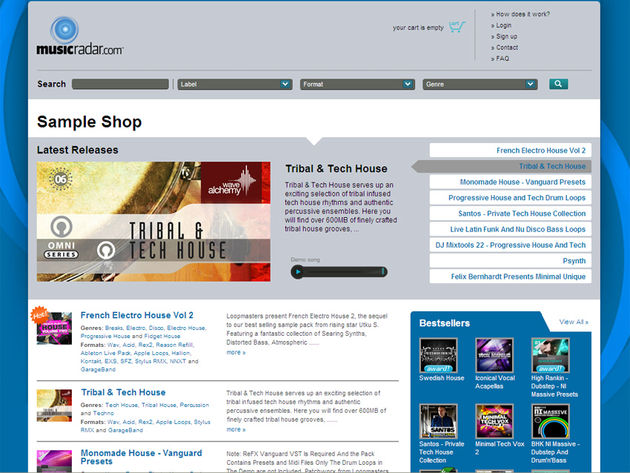Filter by Stylus RMX format under French Electro listing

151,361
